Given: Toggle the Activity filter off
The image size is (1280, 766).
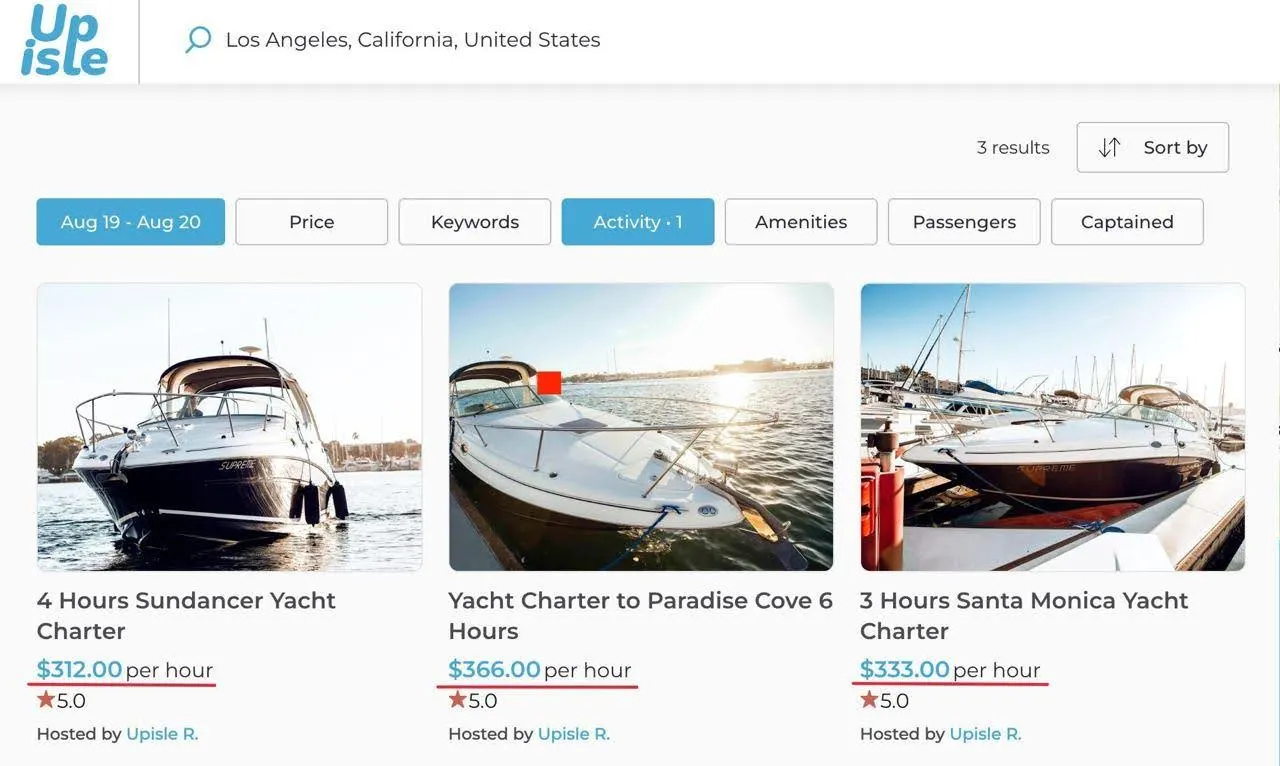Looking at the screenshot, I should (x=638, y=221).
